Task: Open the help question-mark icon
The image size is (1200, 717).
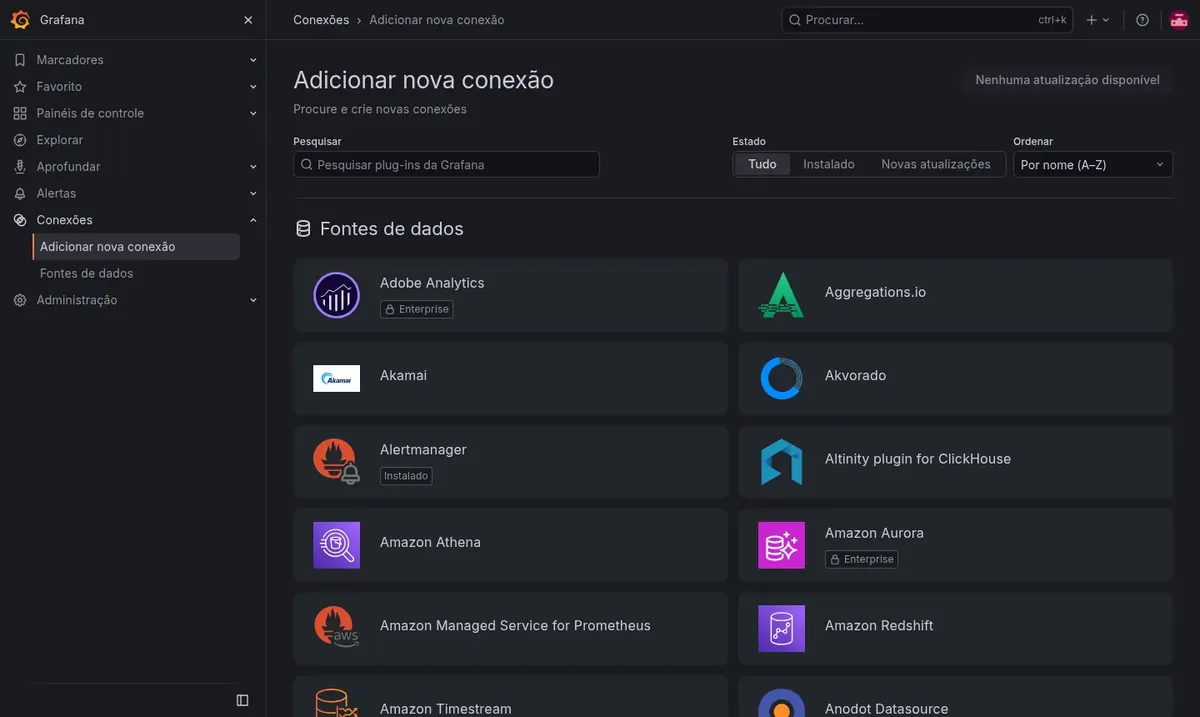Action: (1143, 20)
